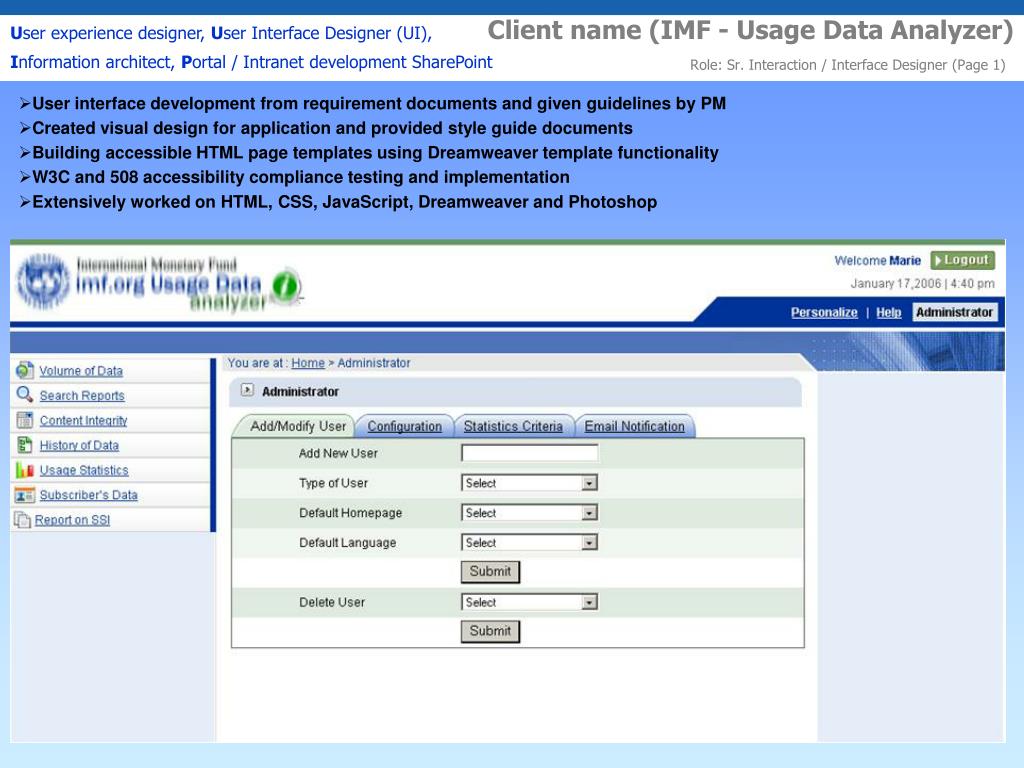Open the Report on SSI link
Viewport: 1024px width, 768px height.
[72, 520]
